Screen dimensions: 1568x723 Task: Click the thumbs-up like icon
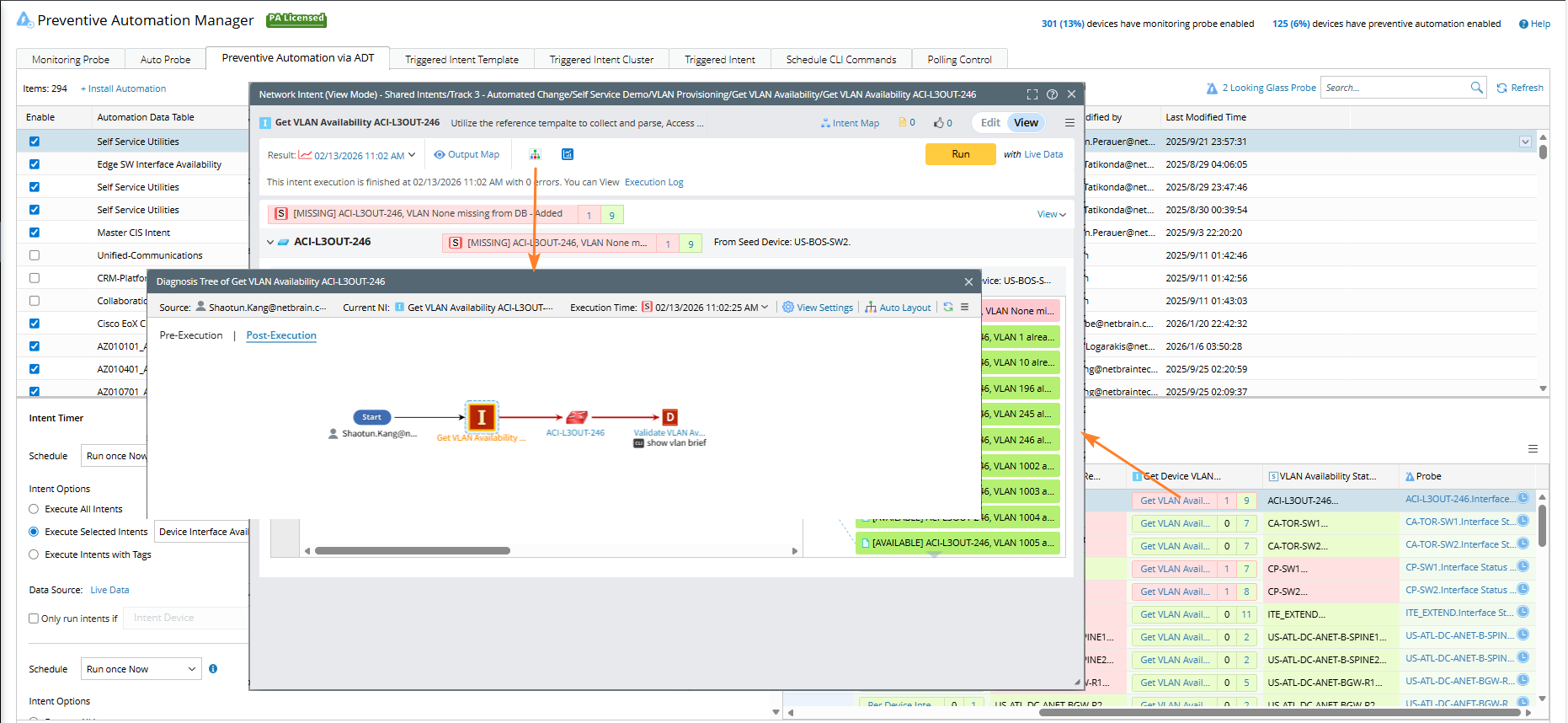[x=938, y=123]
